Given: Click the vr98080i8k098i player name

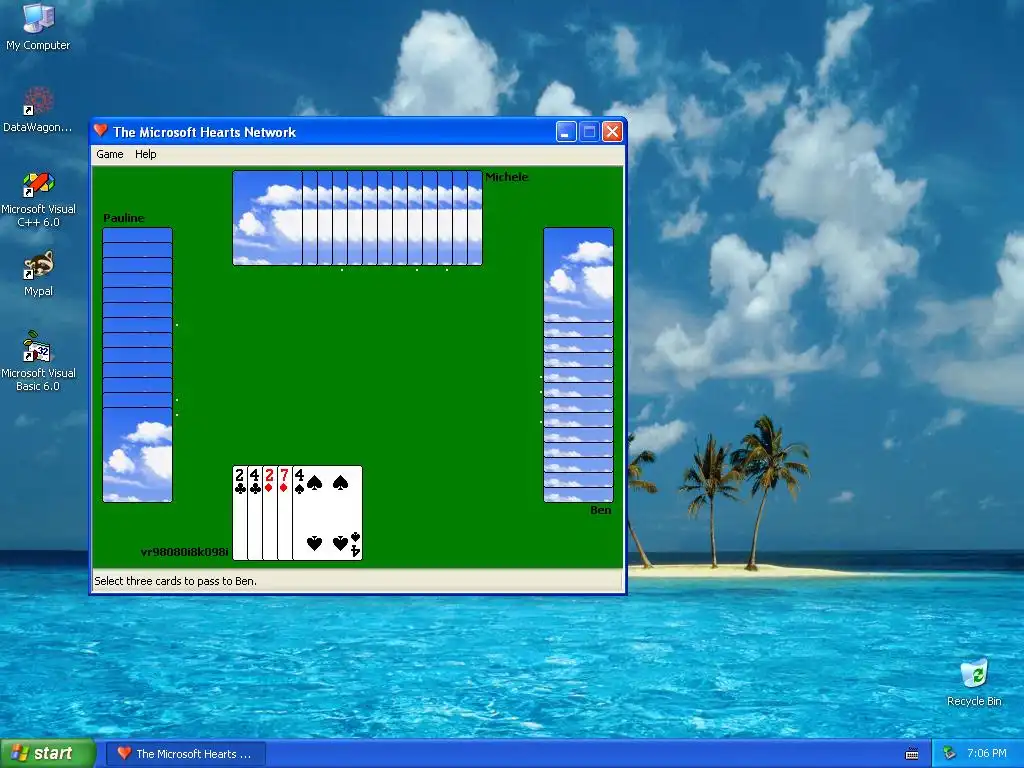Looking at the screenshot, I should [x=185, y=552].
